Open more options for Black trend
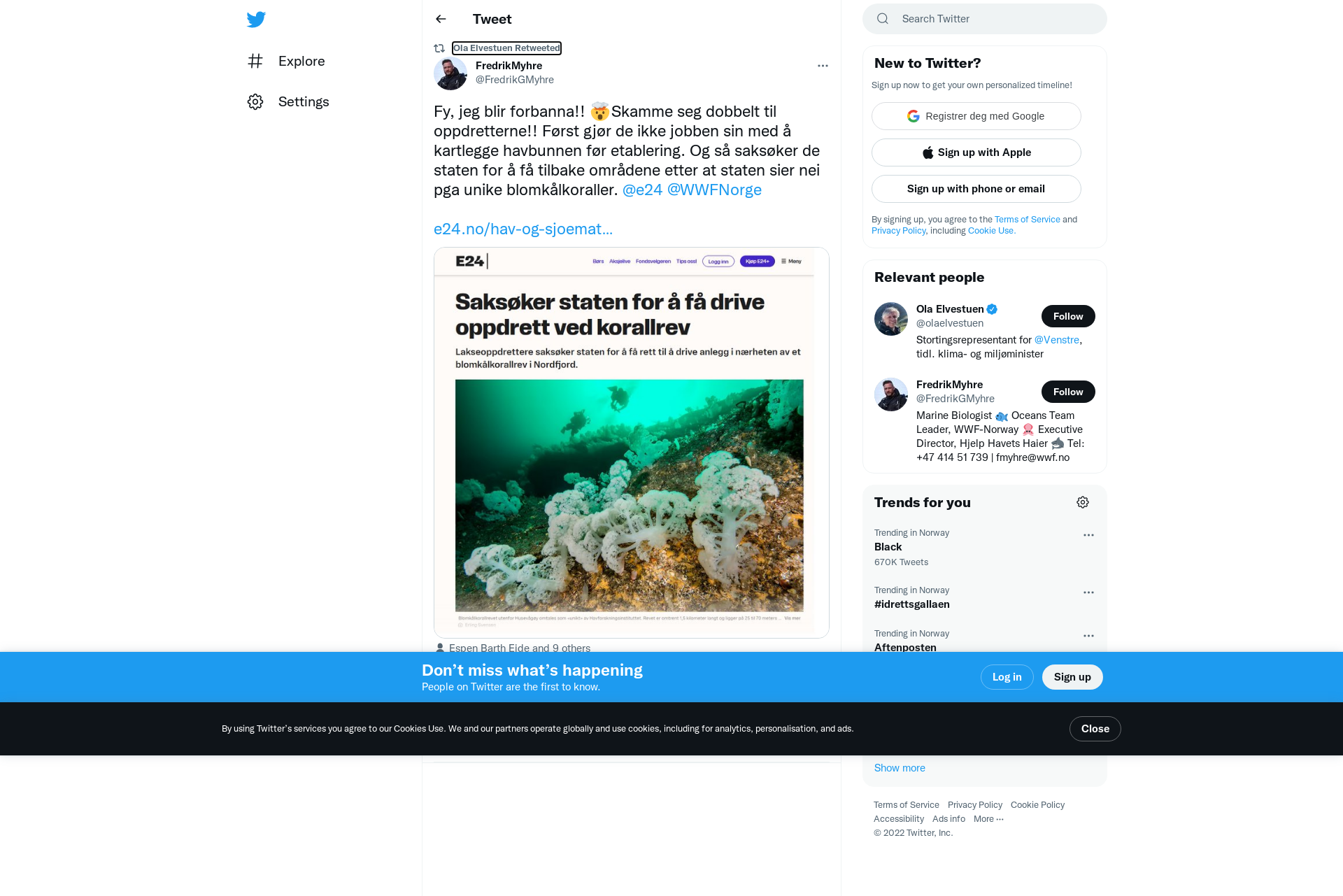Screen dimensions: 1343x896 [x=1088, y=535]
